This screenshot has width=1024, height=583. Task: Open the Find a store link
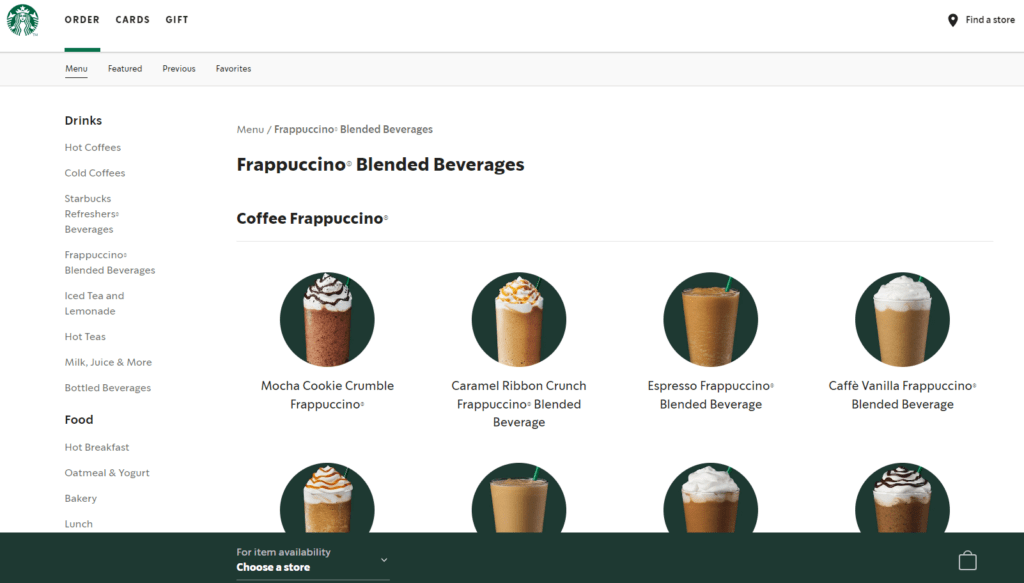pyautogui.click(x=989, y=19)
